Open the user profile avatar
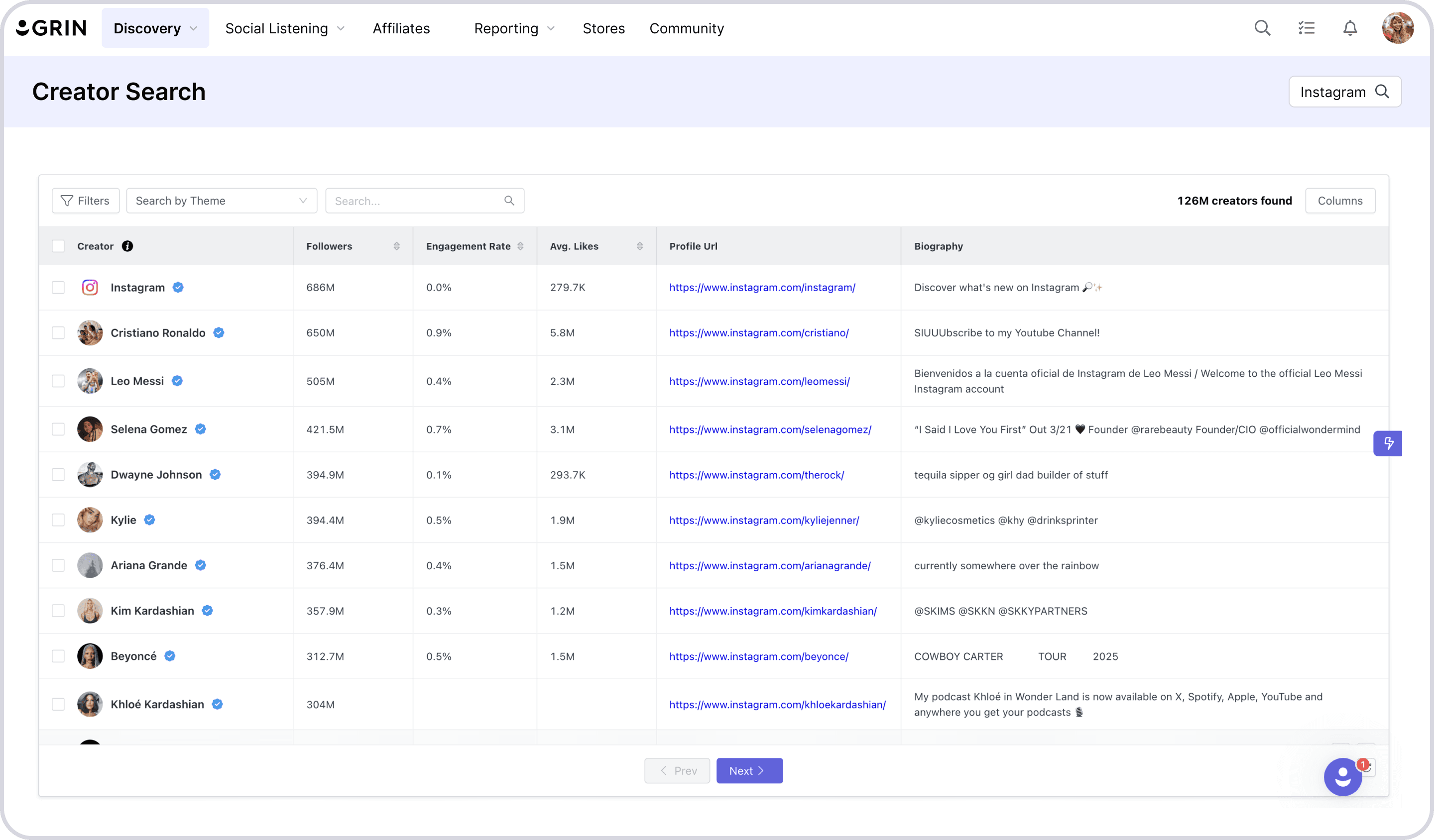 click(1398, 28)
